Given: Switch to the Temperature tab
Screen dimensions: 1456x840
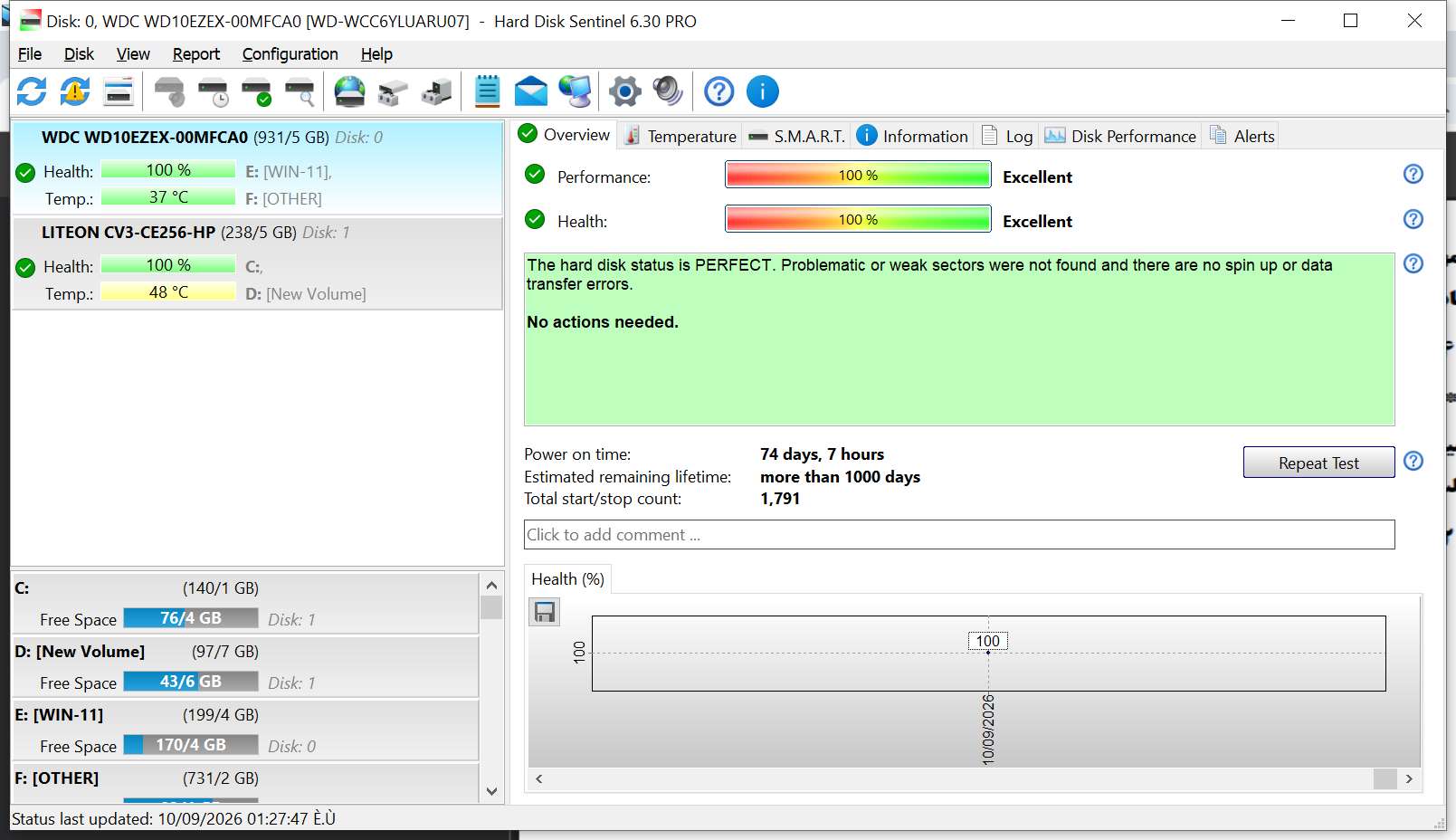Looking at the screenshot, I should (680, 136).
